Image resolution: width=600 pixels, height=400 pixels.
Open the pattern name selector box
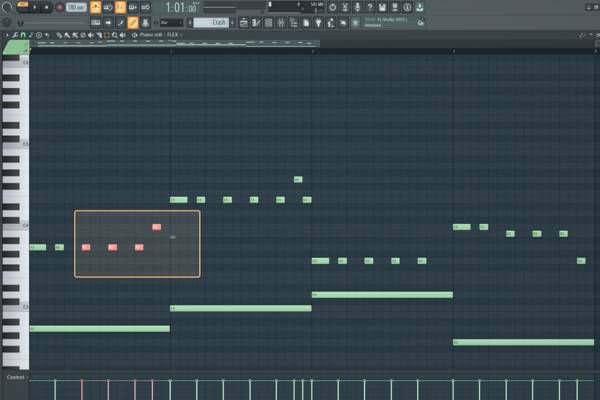[211, 23]
